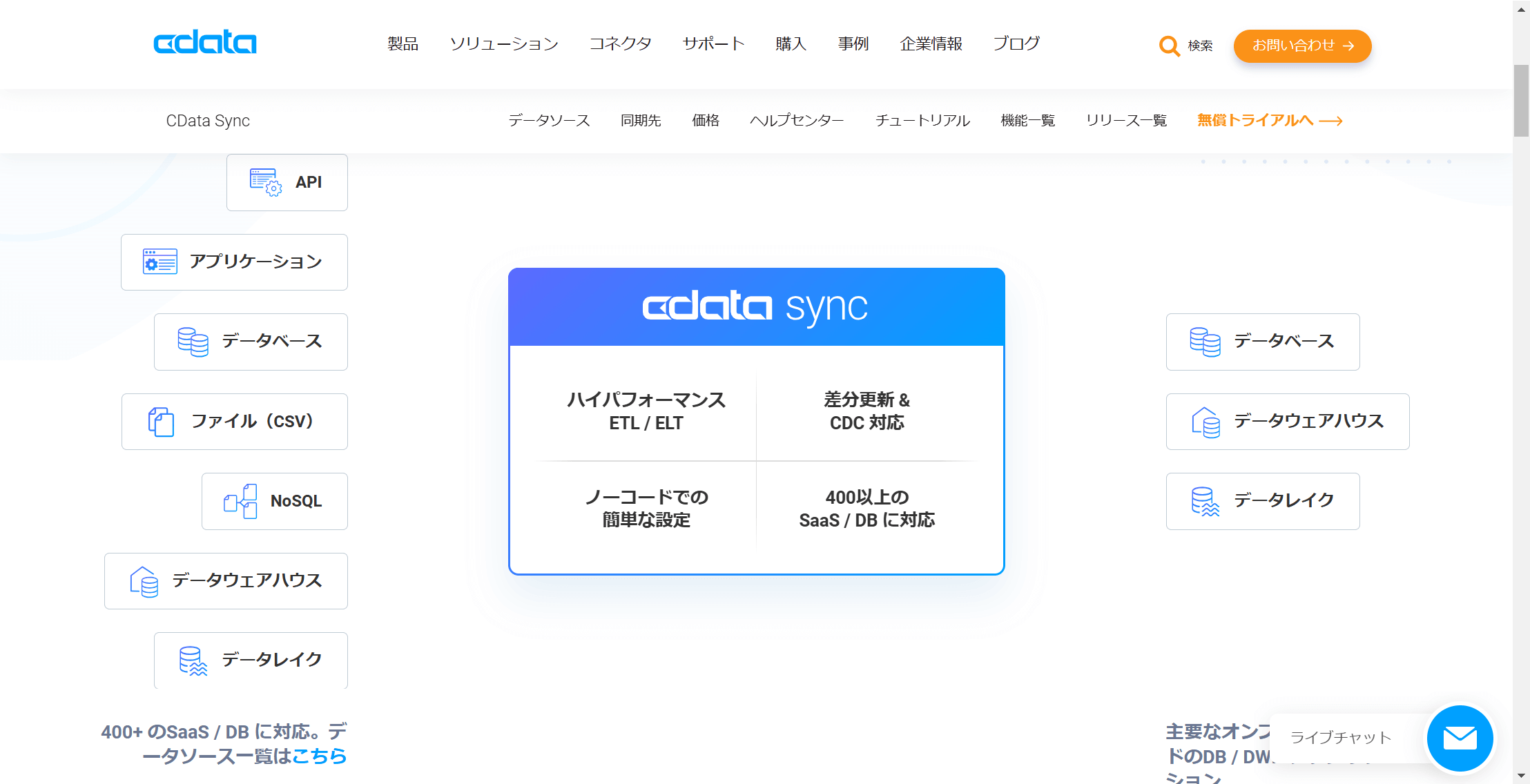Click the page scroll down arrow
Viewport: 1530px width, 784px height.
pos(1521,776)
